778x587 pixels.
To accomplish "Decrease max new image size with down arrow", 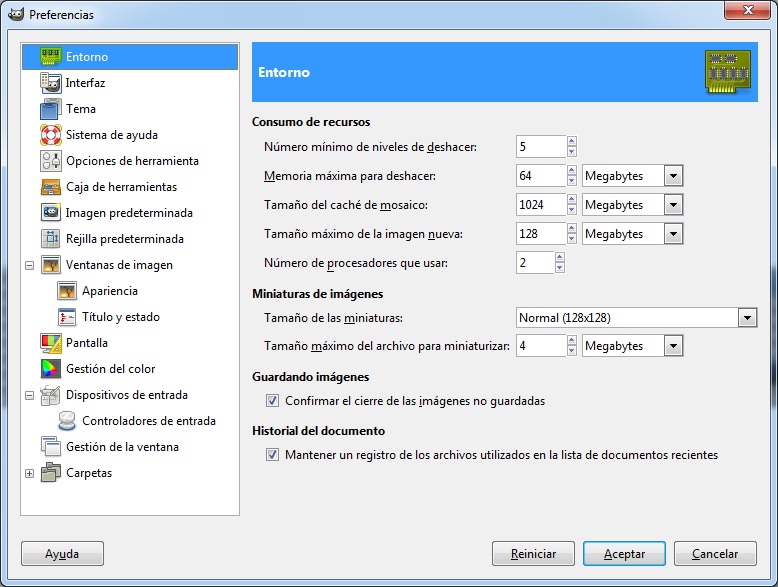I will 572,239.
